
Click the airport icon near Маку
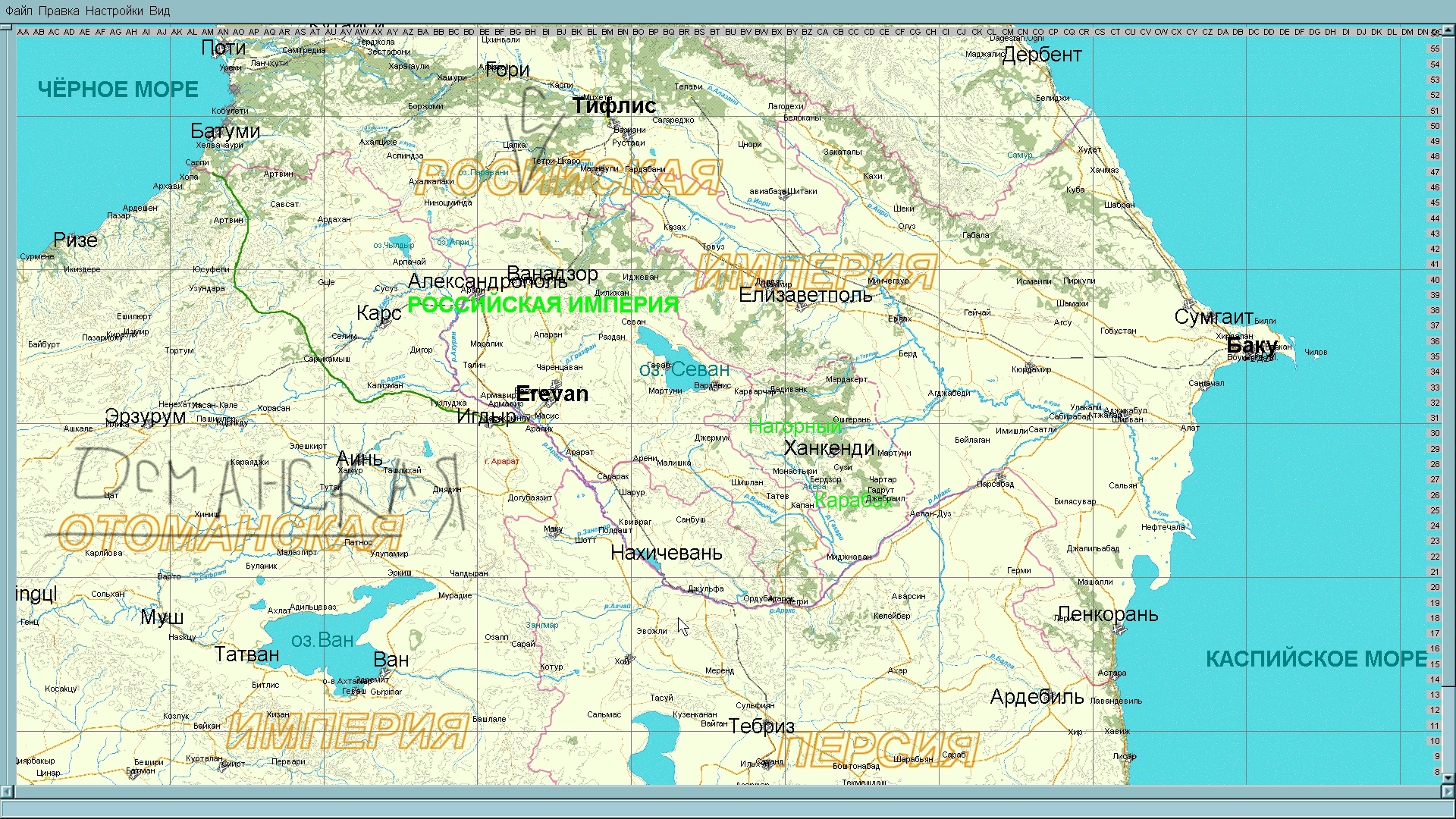(x=555, y=533)
